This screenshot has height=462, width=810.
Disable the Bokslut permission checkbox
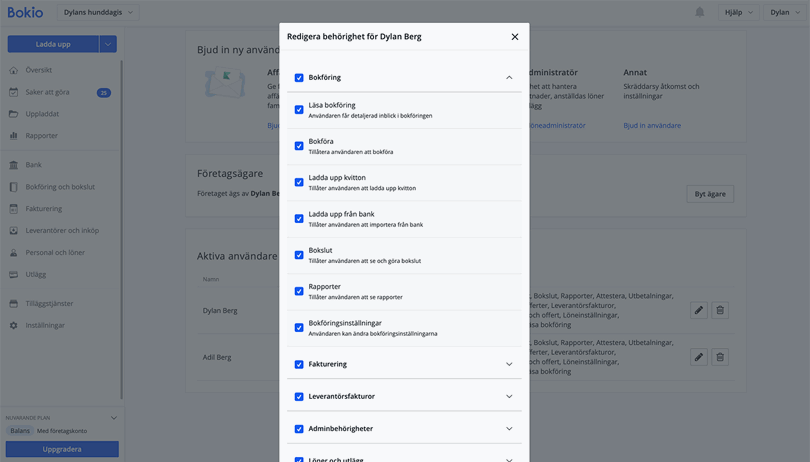[x=299, y=255]
